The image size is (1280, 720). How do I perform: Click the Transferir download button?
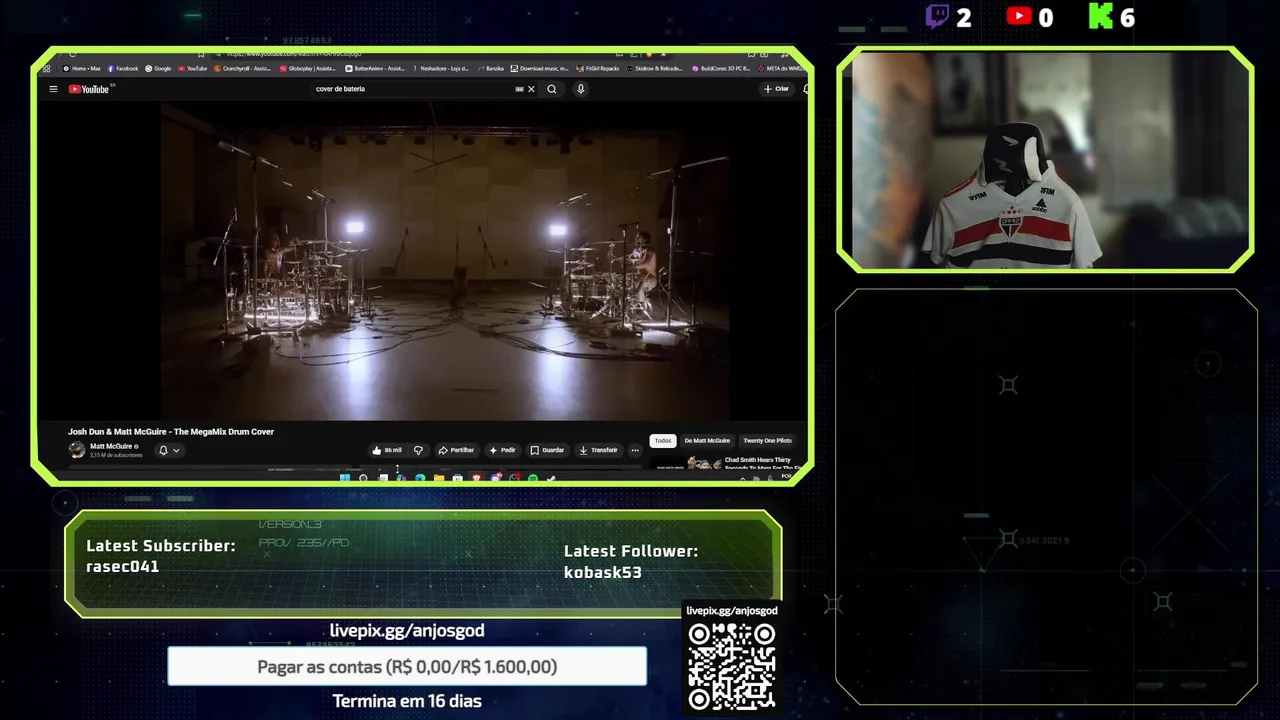[x=598, y=450]
